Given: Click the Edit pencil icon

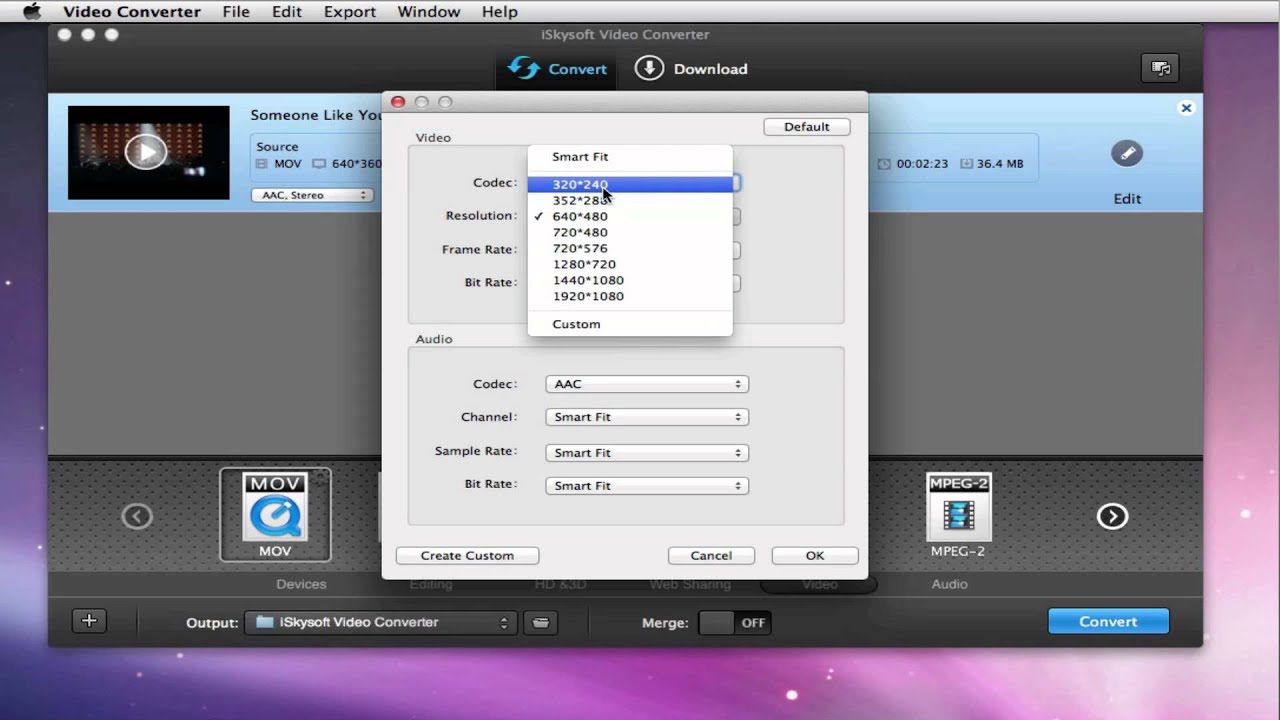Looking at the screenshot, I should point(1127,153).
